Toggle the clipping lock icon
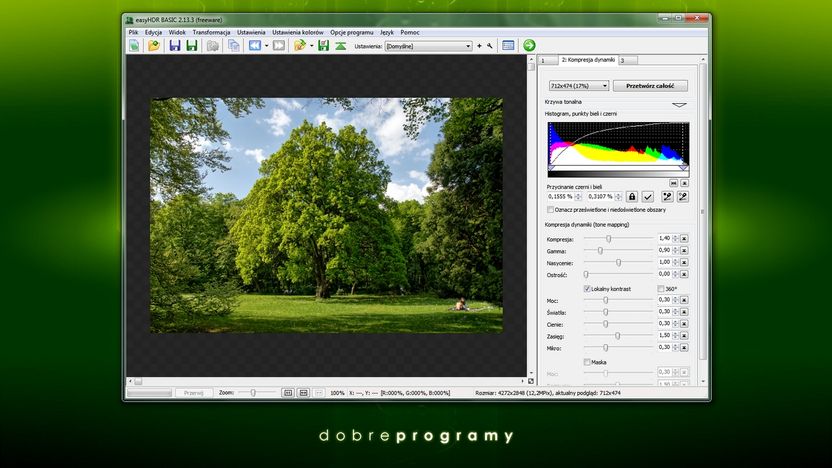 pyautogui.click(x=632, y=197)
